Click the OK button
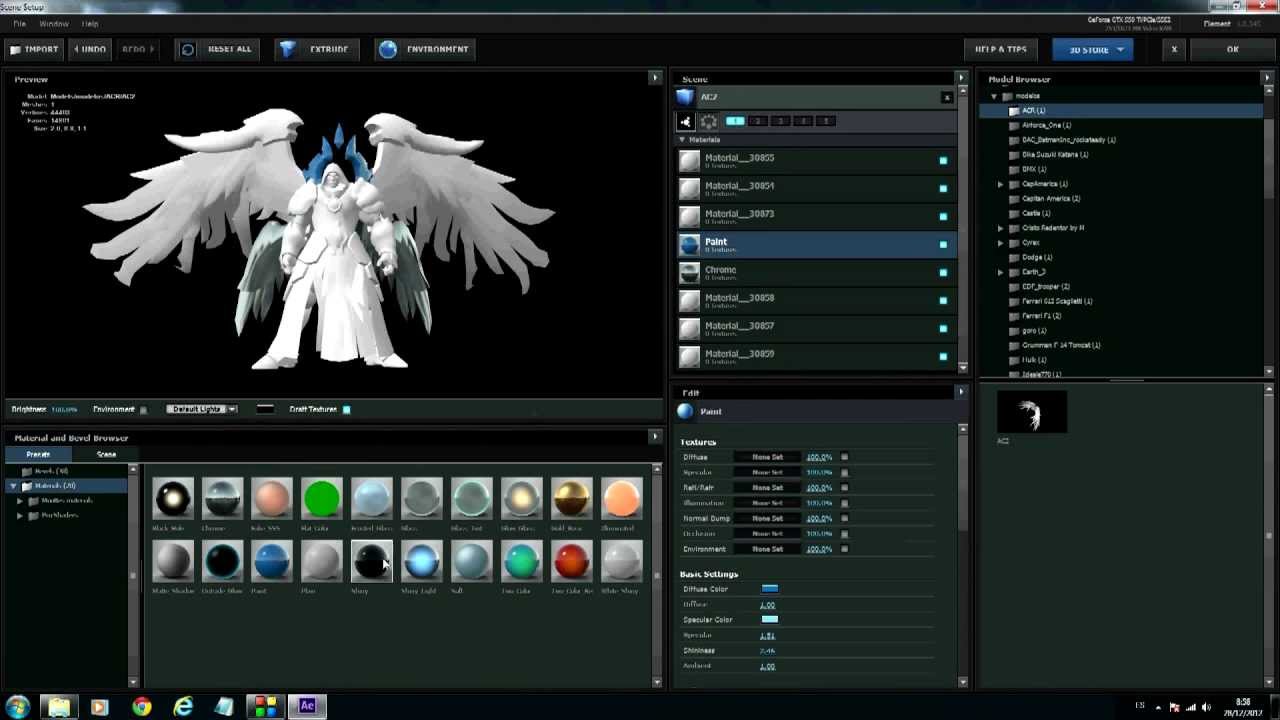This screenshot has height=720, width=1280. pos(1232,49)
